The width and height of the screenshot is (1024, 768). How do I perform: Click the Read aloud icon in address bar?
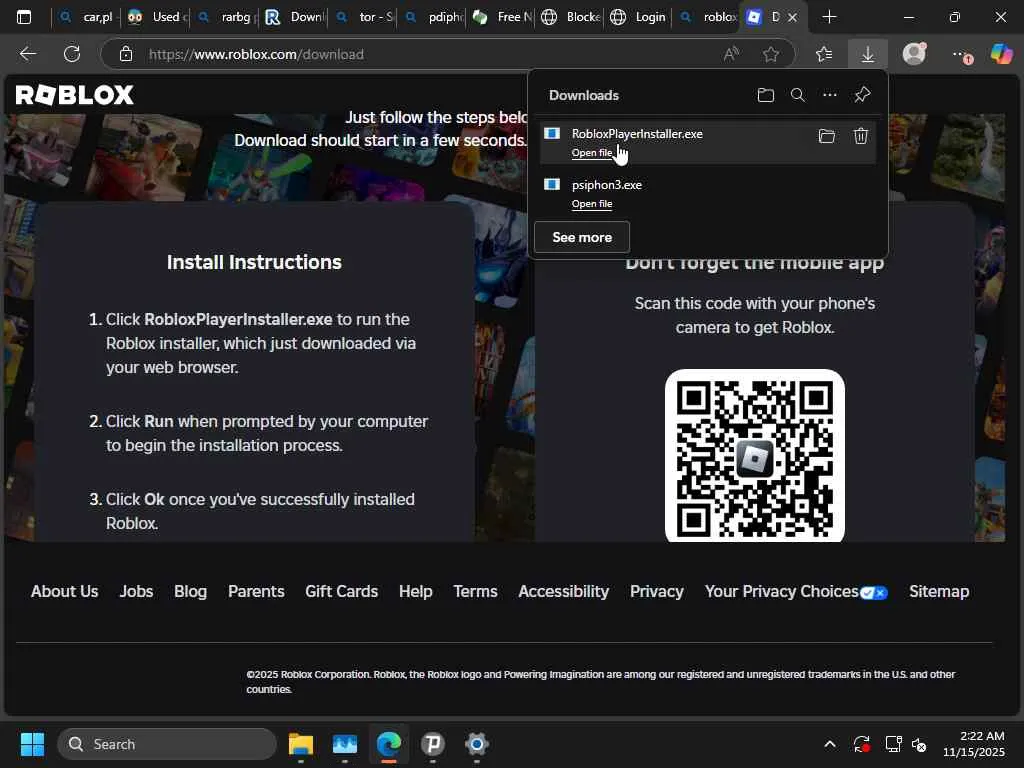click(x=731, y=54)
